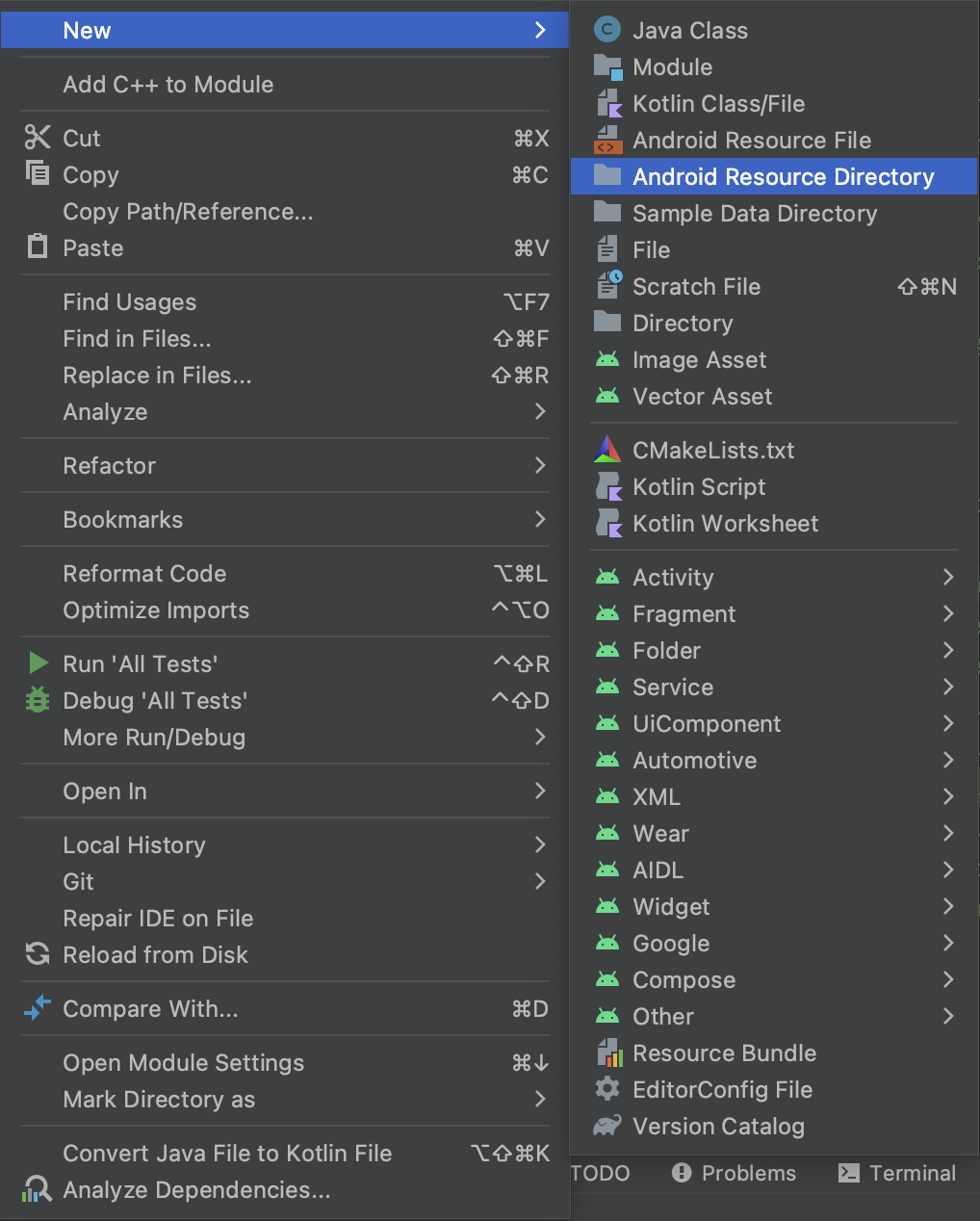Click the Reload from Disk icon

(x=38, y=954)
